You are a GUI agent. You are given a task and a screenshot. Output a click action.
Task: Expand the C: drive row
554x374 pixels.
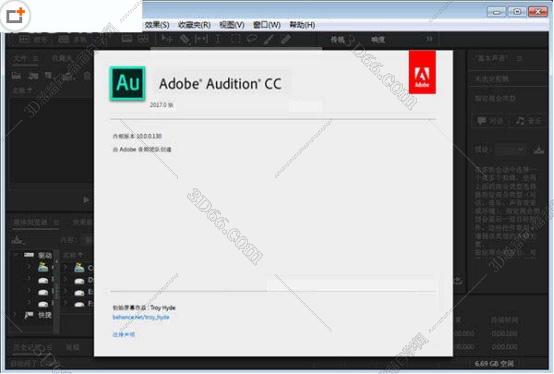(65, 268)
